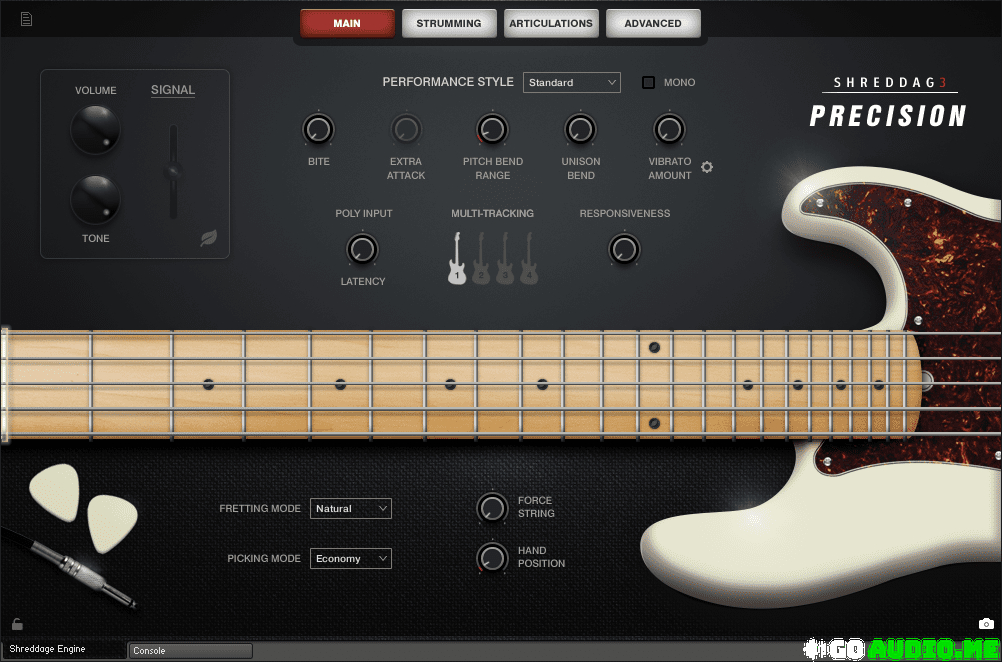Select multi-tracking guitar 1
1002x662 pixels.
(457, 258)
